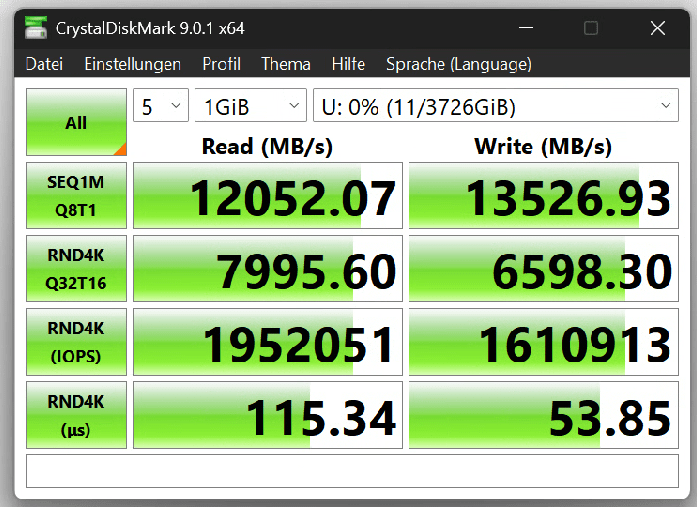Viewport: 697px width, 507px height.
Task: Select the write IOPS value 1610913
Action: point(544,342)
